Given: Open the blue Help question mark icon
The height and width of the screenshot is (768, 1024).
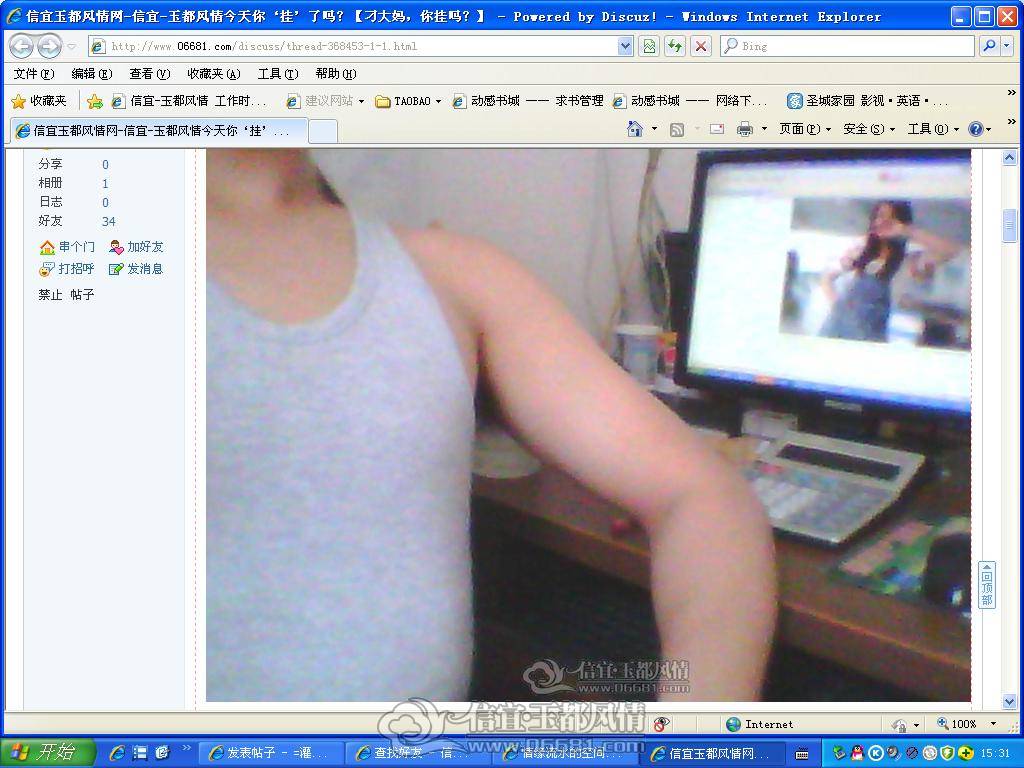Looking at the screenshot, I should coord(976,129).
